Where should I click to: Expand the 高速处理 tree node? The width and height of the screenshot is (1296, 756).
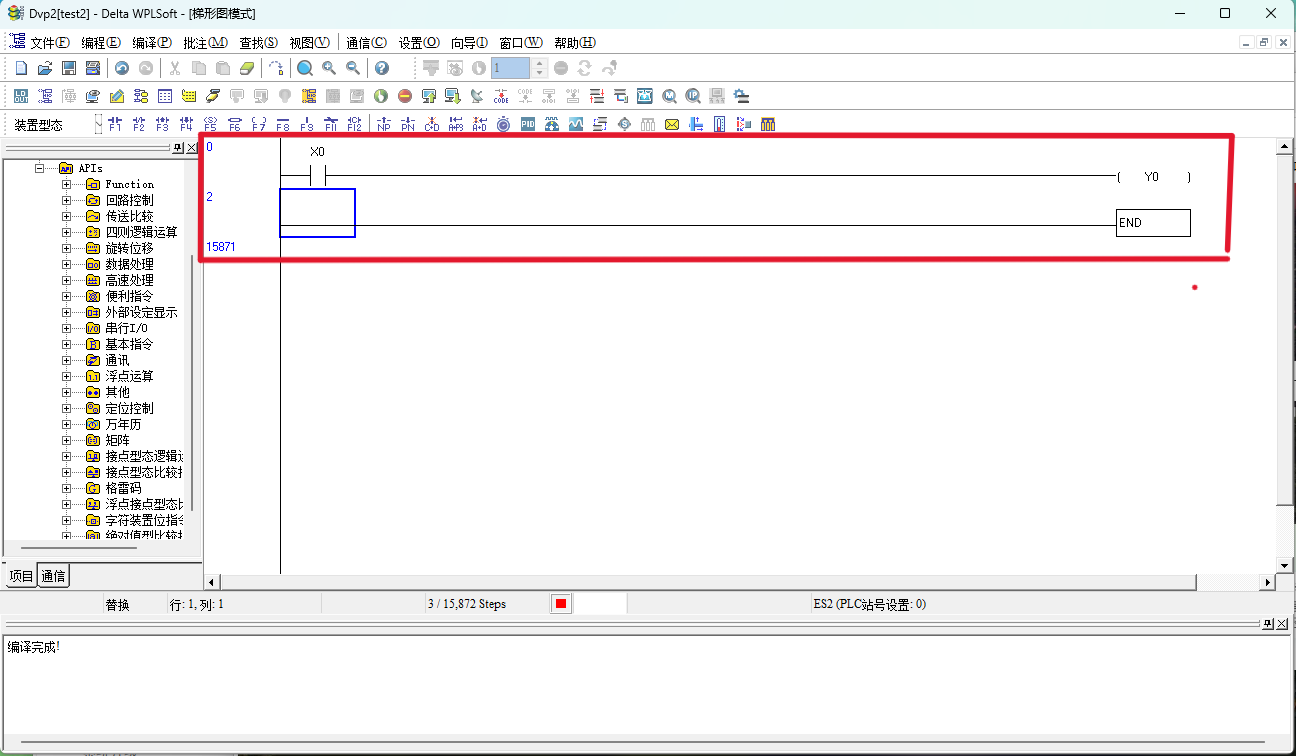coord(67,280)
